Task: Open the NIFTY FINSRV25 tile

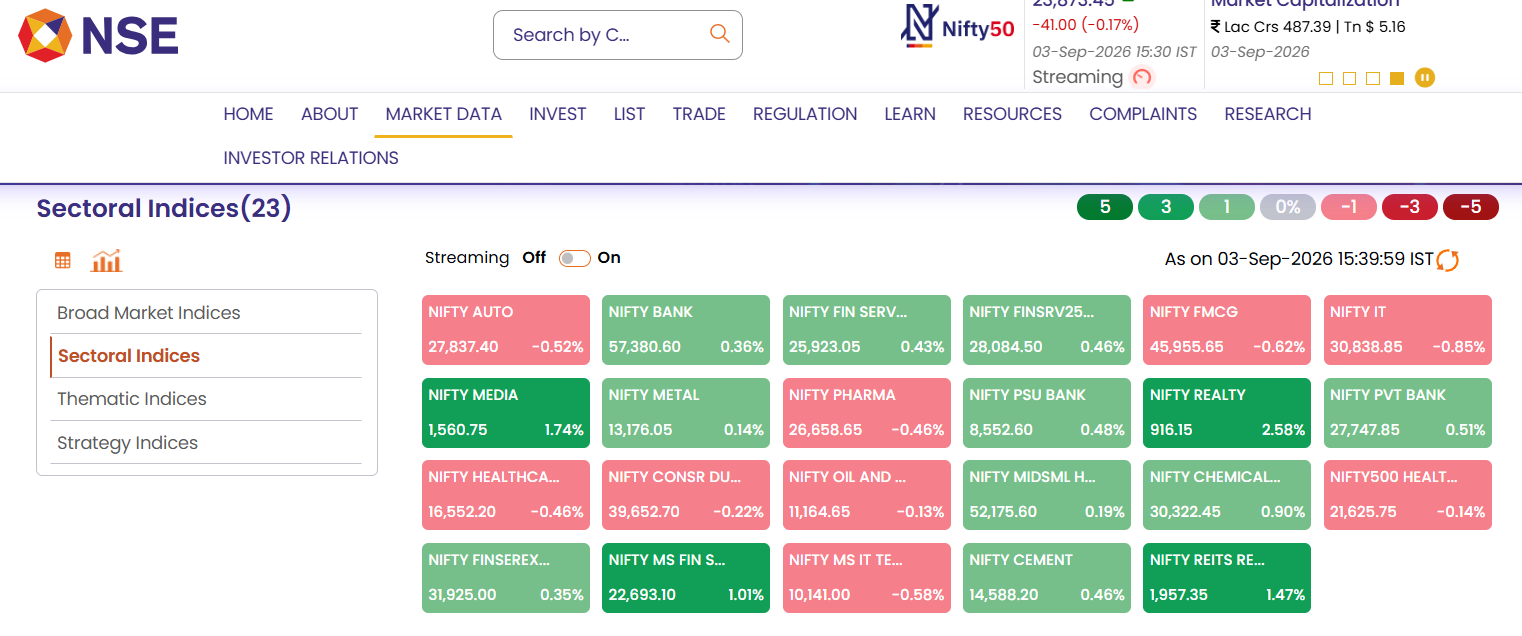Action: click(x=1047, y=329)
